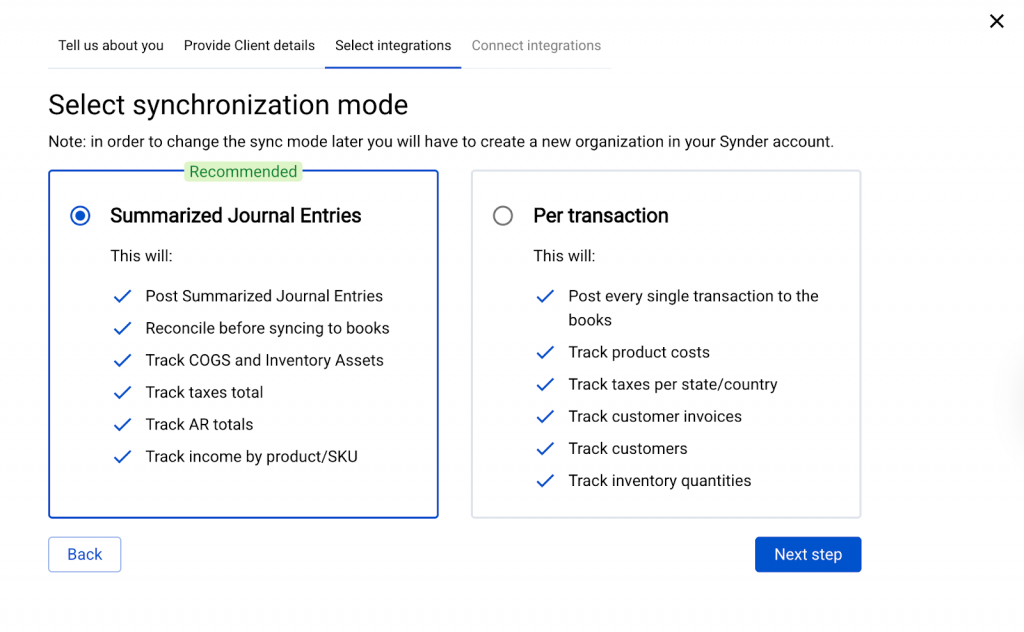
Task: Click checkmark next to Track product costs
Action: click(x=546, y=353)
